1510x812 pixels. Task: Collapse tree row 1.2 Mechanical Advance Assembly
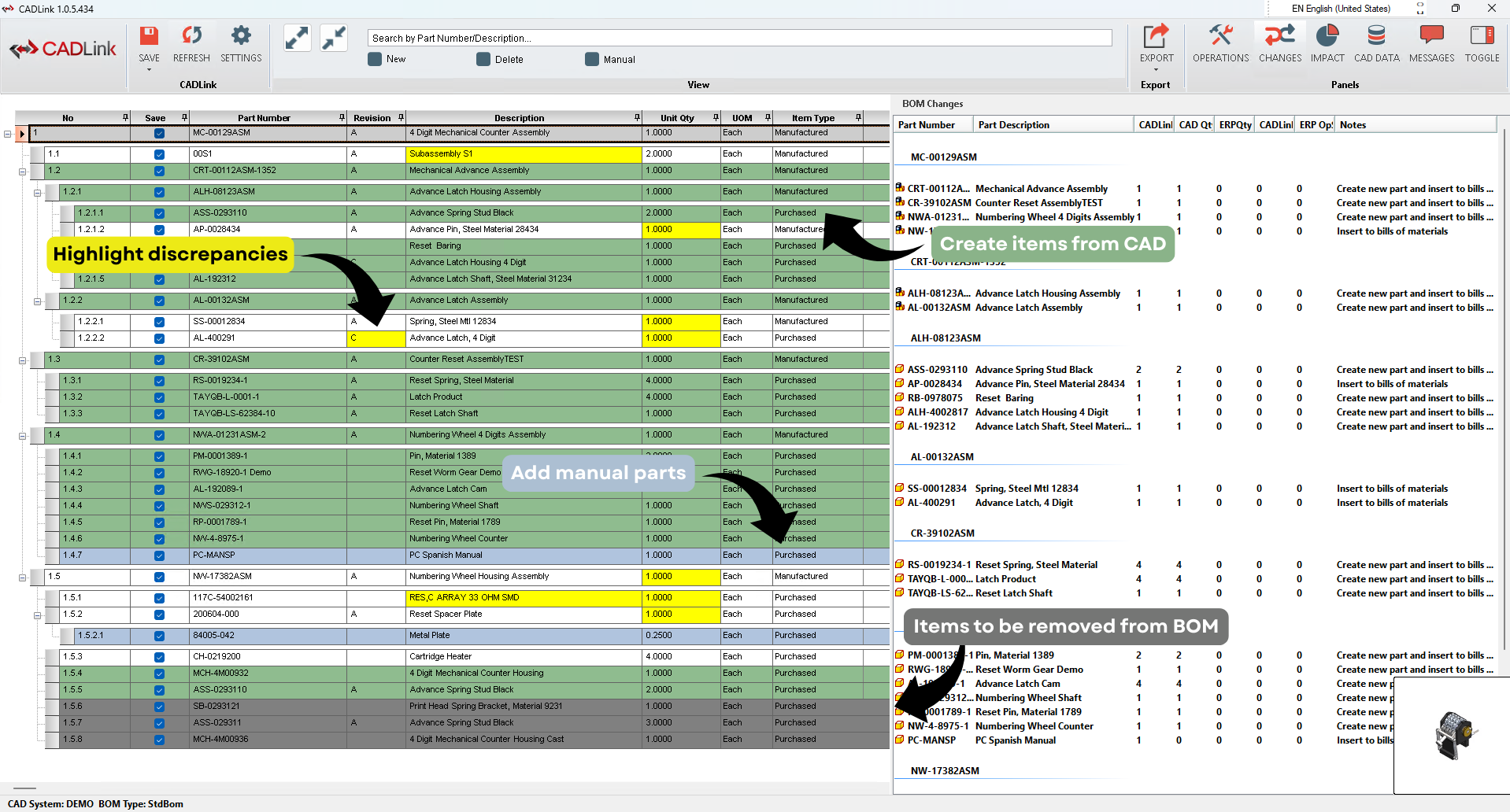[22, 172]
